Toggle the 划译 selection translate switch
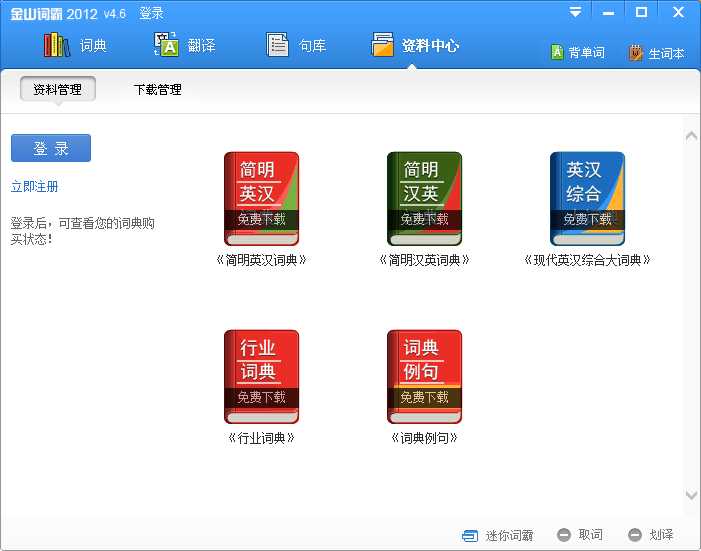This screenshot has height=551, width=701. [x=650, y=534]
